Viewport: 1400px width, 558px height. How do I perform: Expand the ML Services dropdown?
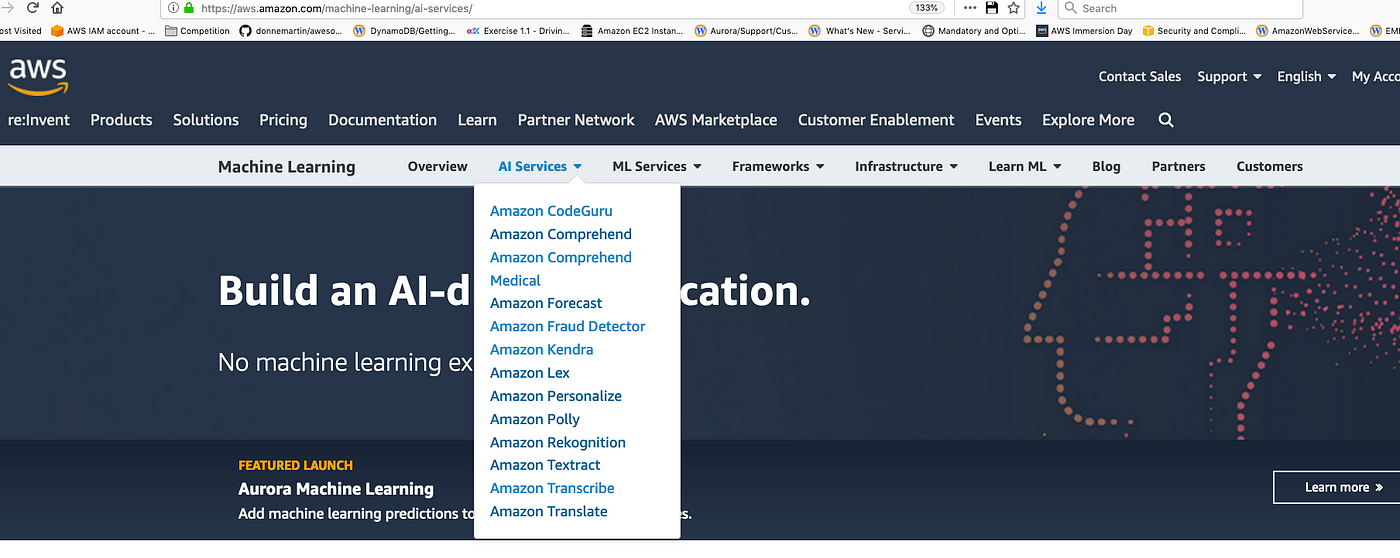[x=657, y=166]
